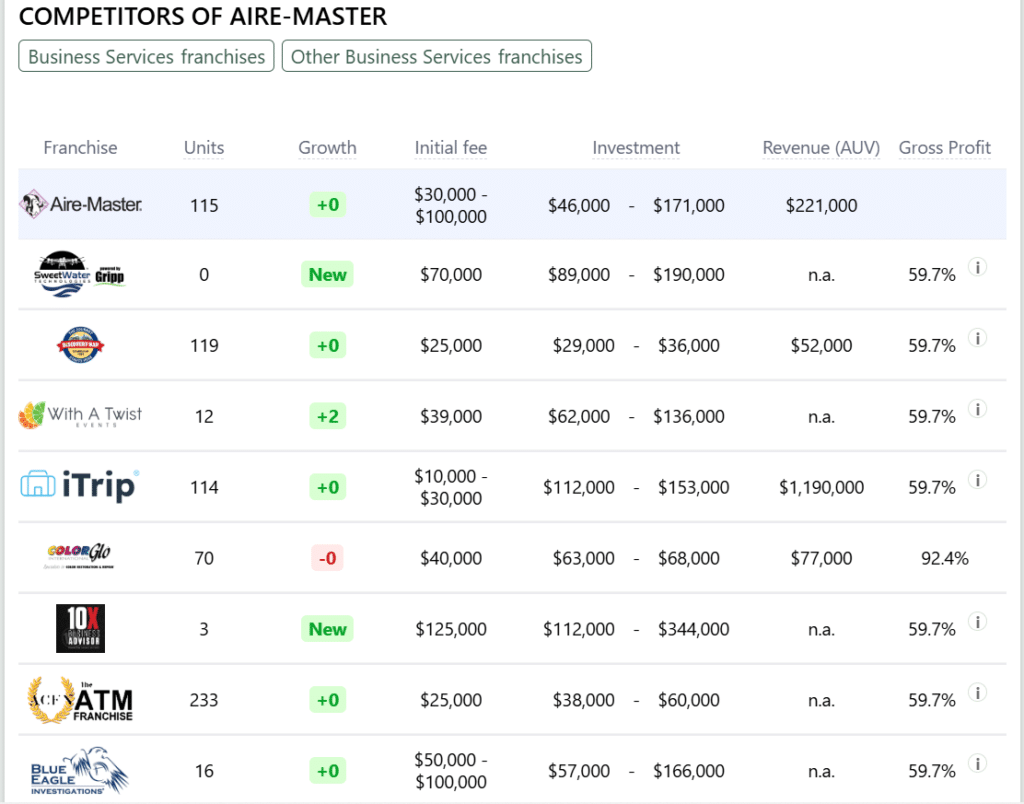Click the Franchise column header
Image resolution: width=1024 pixels, height=804 pixels.
pos(80,148)
